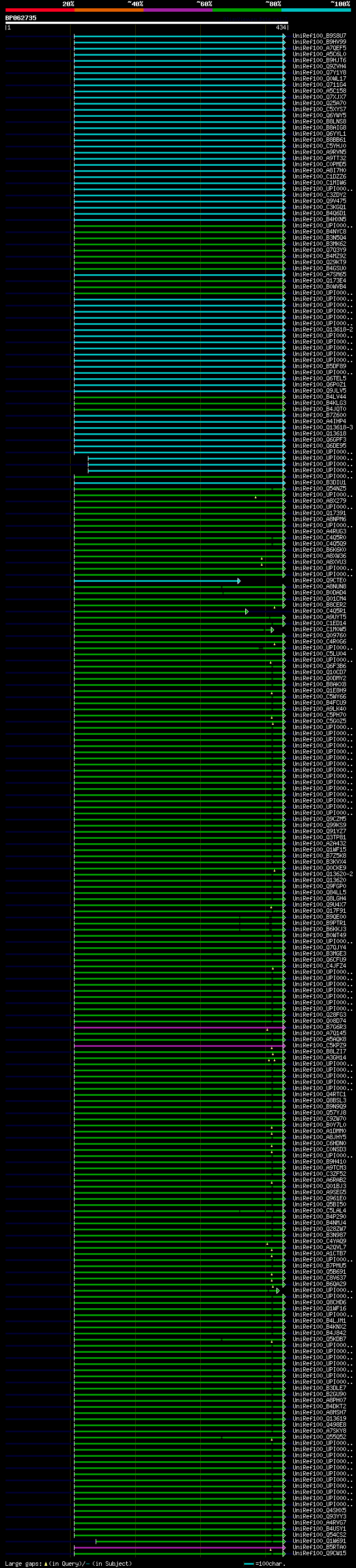
Task: Open entry UniRef100_B8LNS8
Action: point(319,122)
